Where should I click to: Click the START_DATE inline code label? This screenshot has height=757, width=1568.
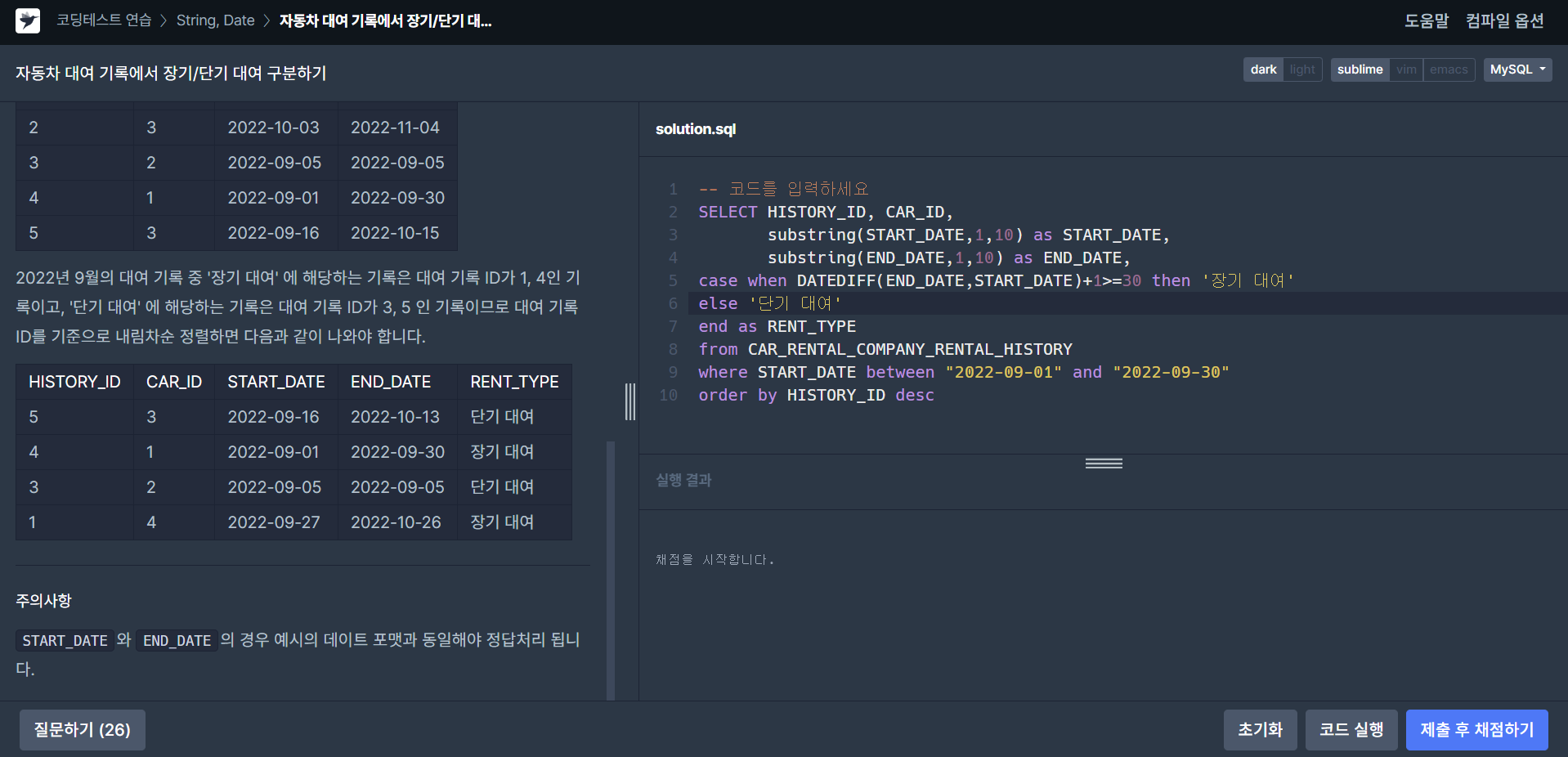65,641
